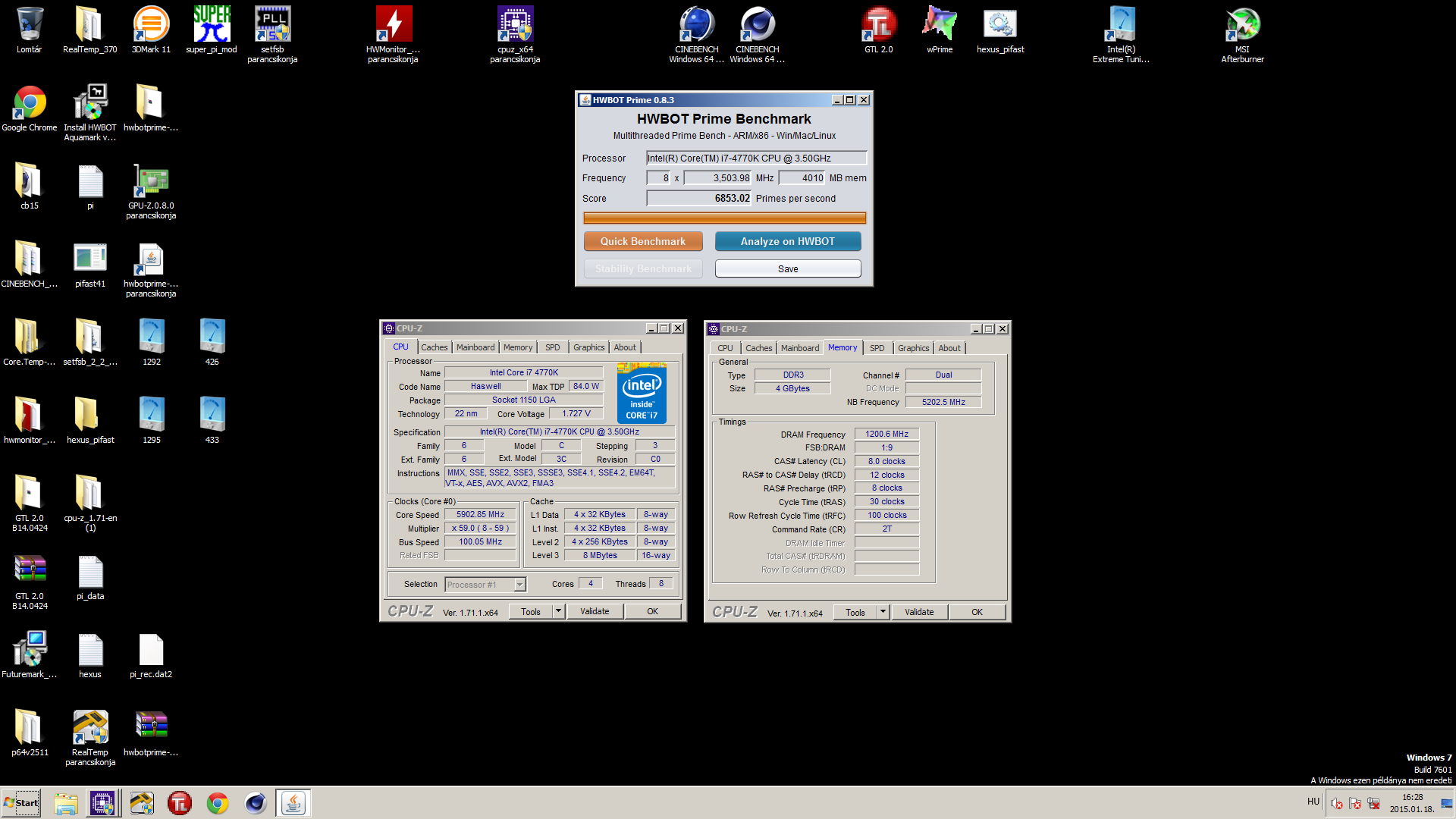
Task: Click the HWBOT Prime progress bar
Action: 724,218
